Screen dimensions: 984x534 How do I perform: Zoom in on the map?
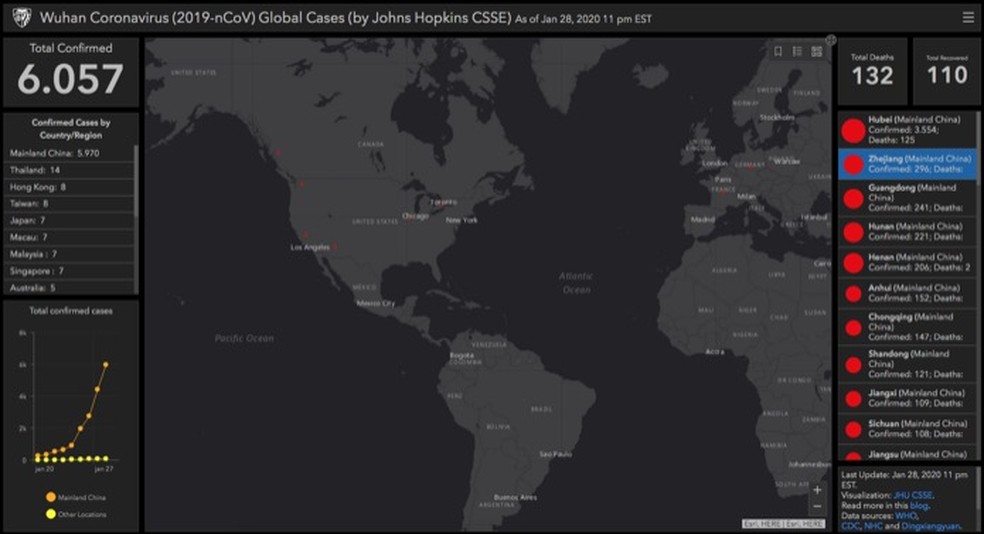click(817, 490)
